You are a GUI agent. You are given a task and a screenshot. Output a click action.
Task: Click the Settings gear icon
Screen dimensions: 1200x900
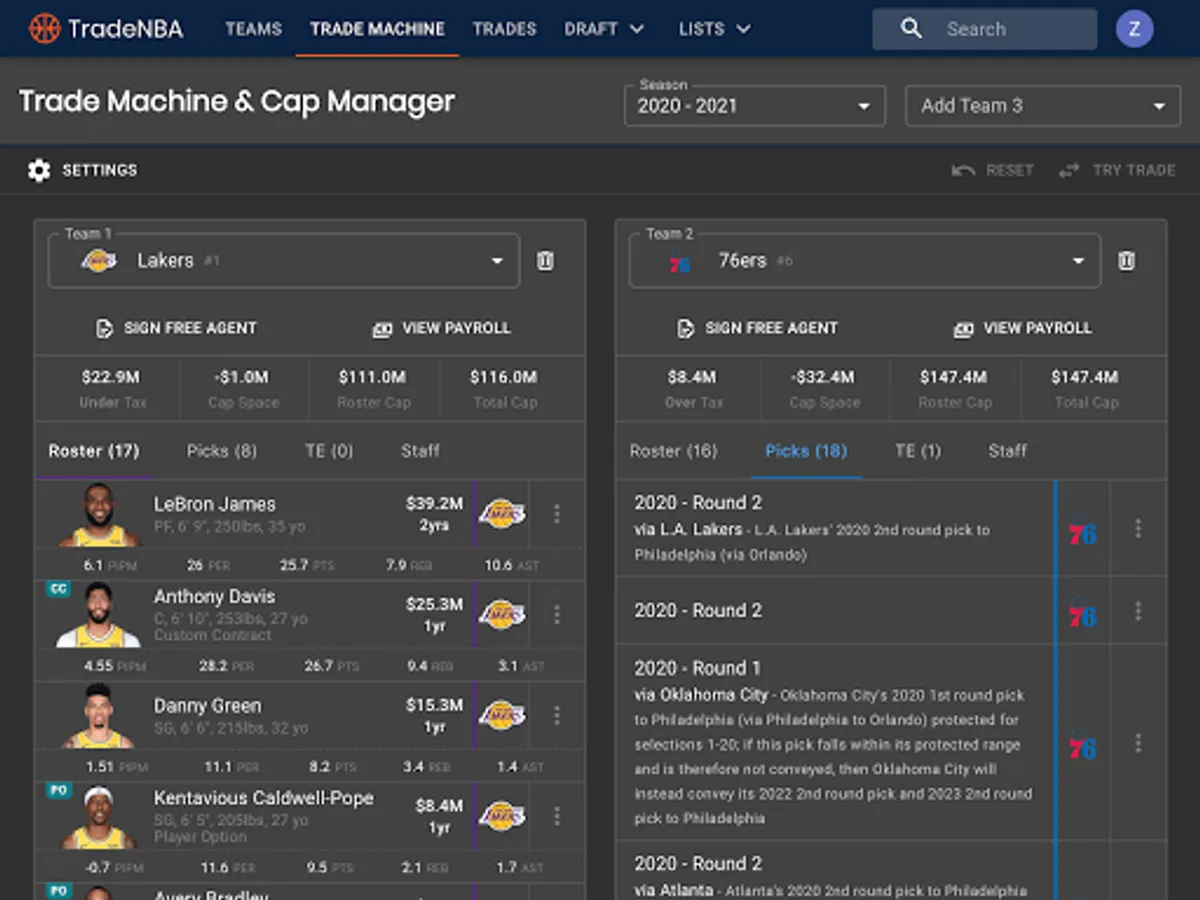[39, 170]
